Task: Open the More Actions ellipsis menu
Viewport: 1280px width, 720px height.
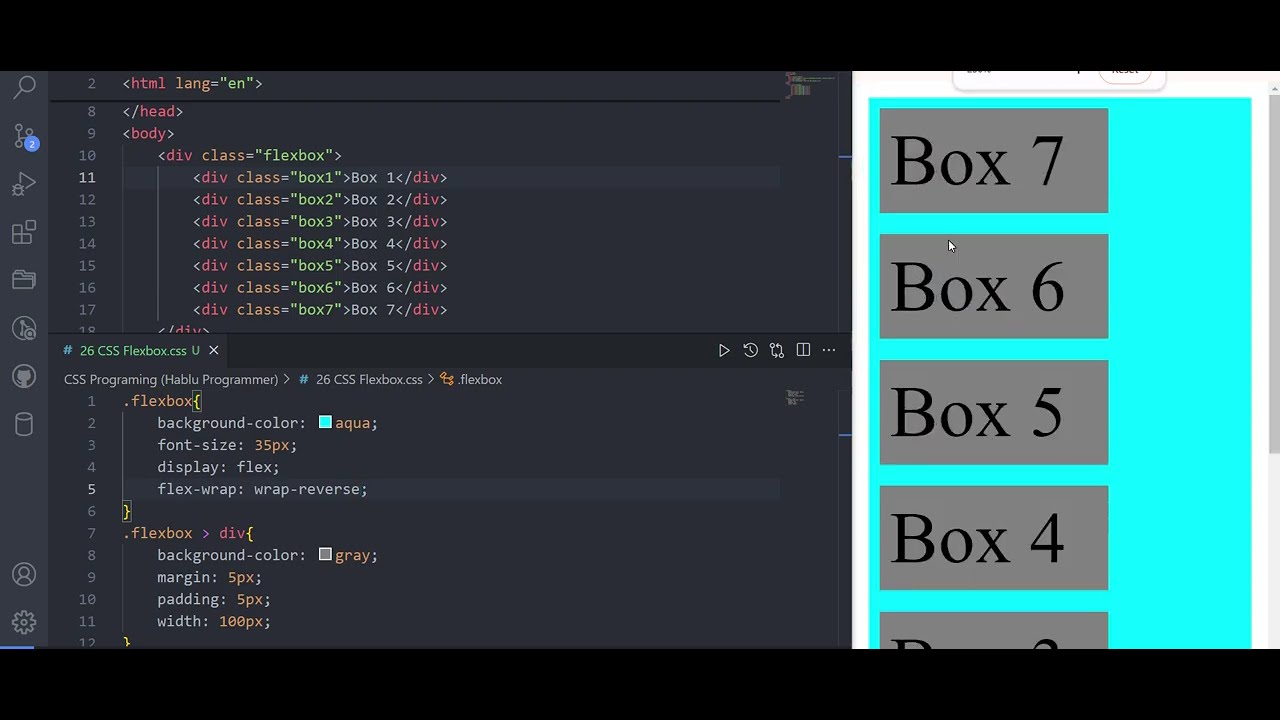Action: pyautogui.click(x=829, y=350)
